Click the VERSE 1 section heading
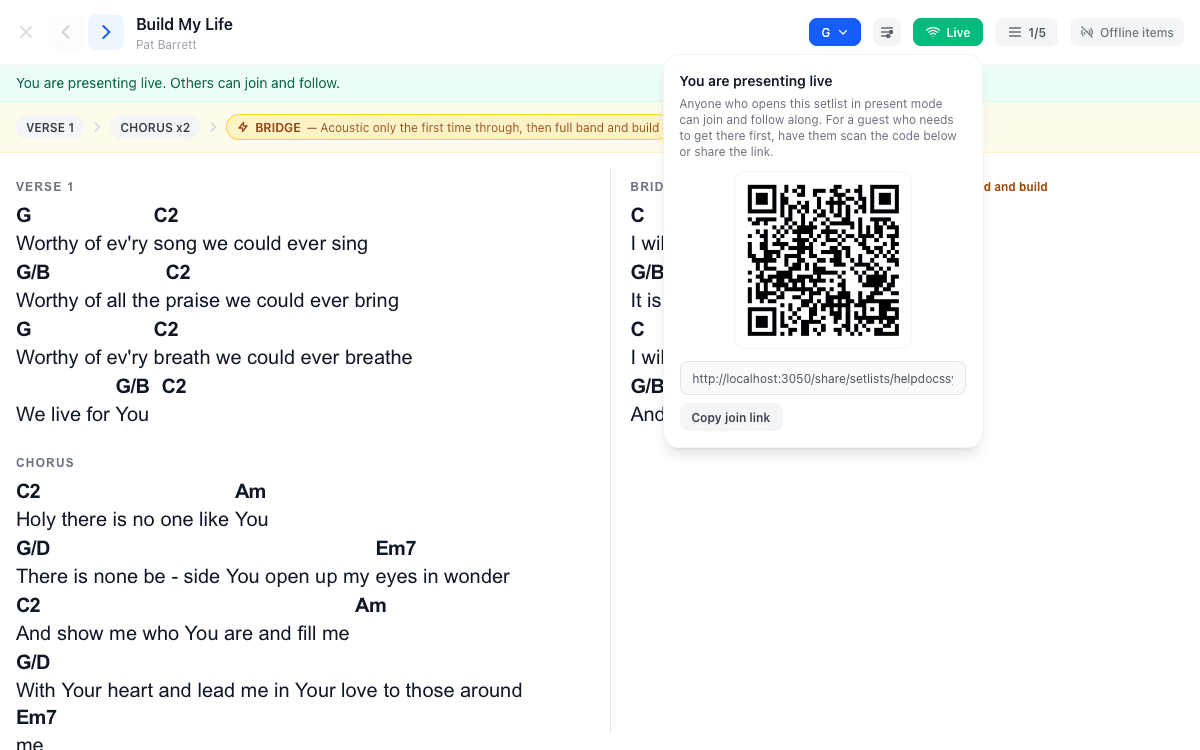 coord(45,187)
